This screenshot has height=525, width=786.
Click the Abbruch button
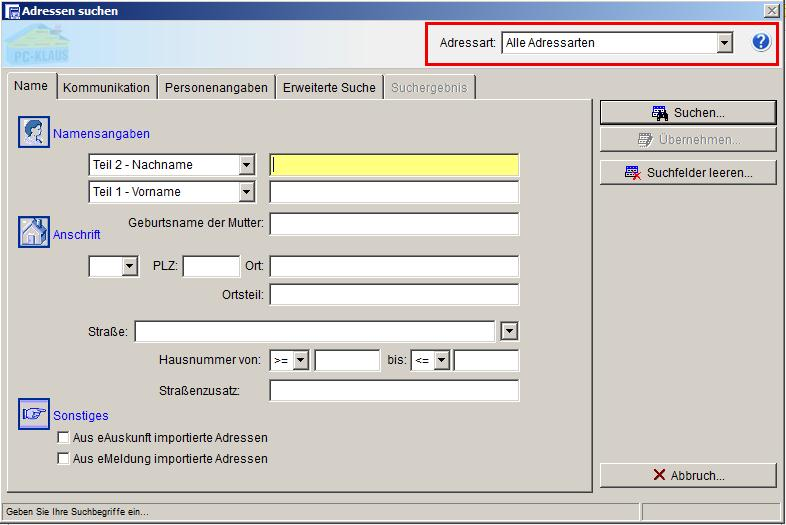pos(688,476)
